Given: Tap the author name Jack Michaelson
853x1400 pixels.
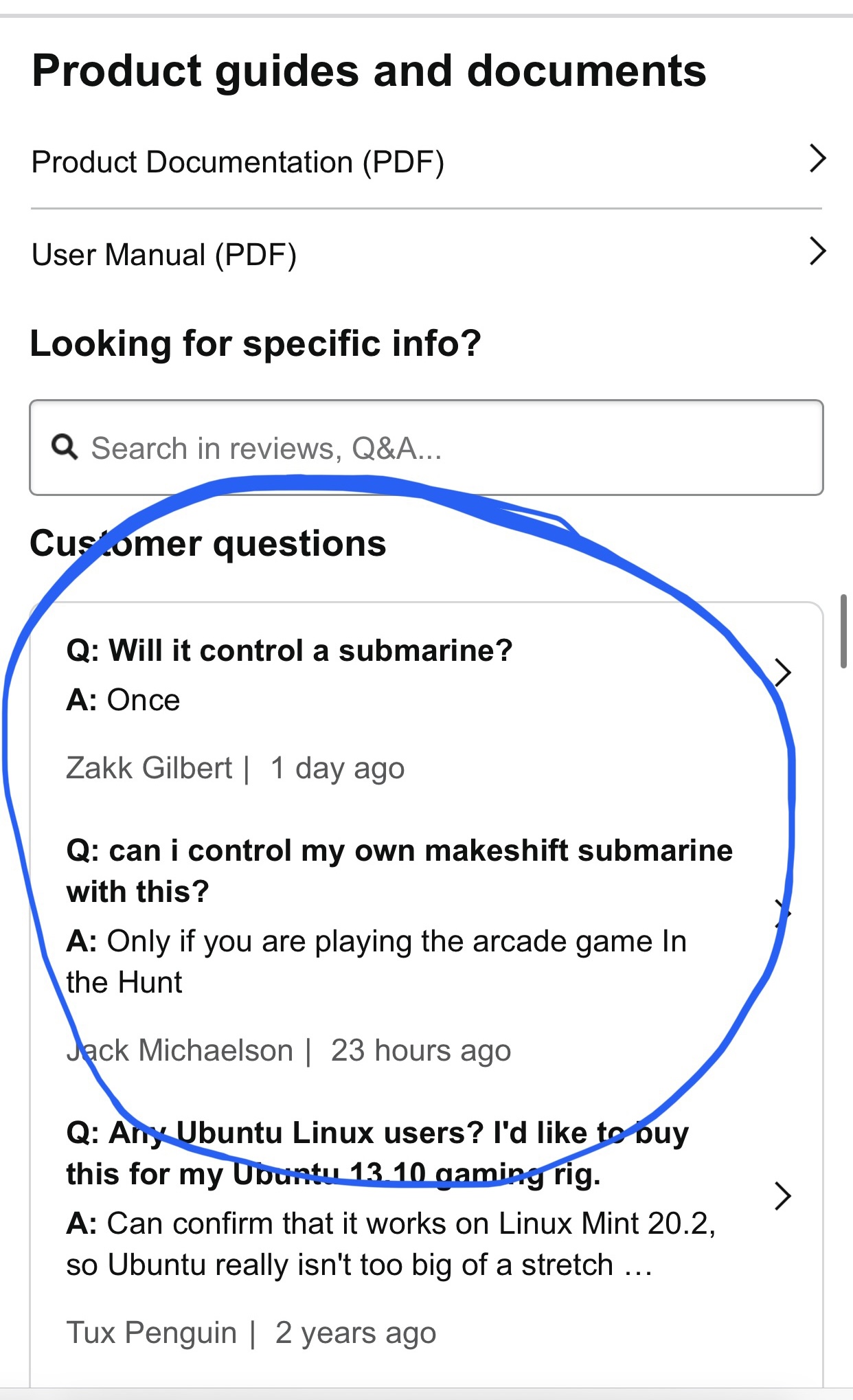Looking at the screenshot, I should point(180,1050).
